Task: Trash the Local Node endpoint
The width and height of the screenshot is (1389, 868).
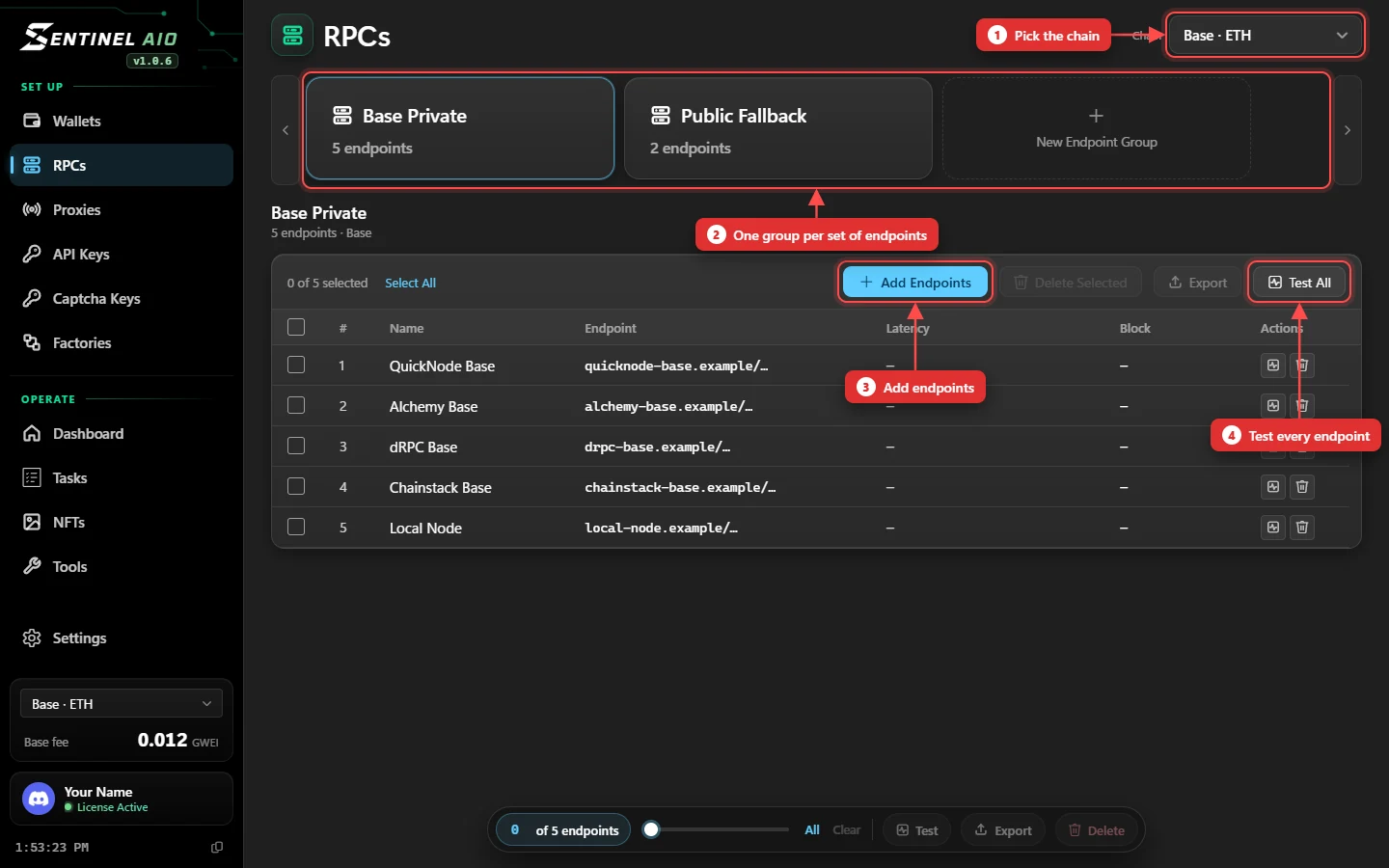Action: [x=1302, y=528]
